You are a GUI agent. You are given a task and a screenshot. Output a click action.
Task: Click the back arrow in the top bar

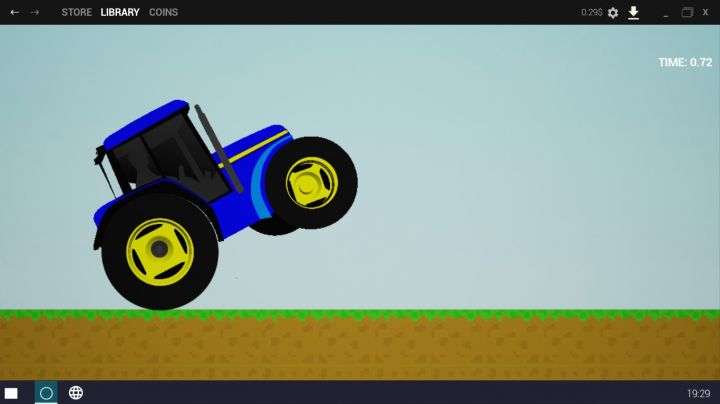[14, 12]
